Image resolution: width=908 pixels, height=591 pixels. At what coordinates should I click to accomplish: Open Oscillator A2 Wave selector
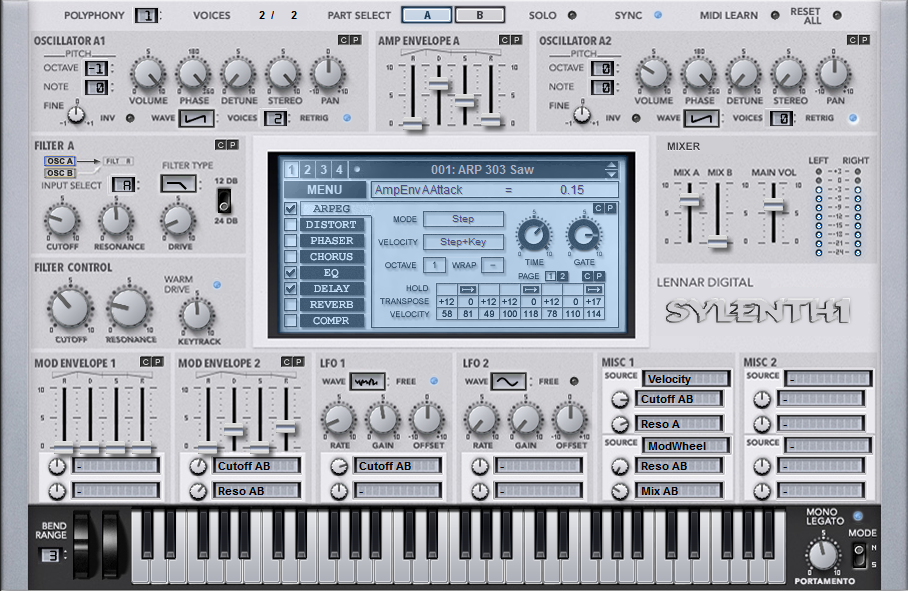702,118
